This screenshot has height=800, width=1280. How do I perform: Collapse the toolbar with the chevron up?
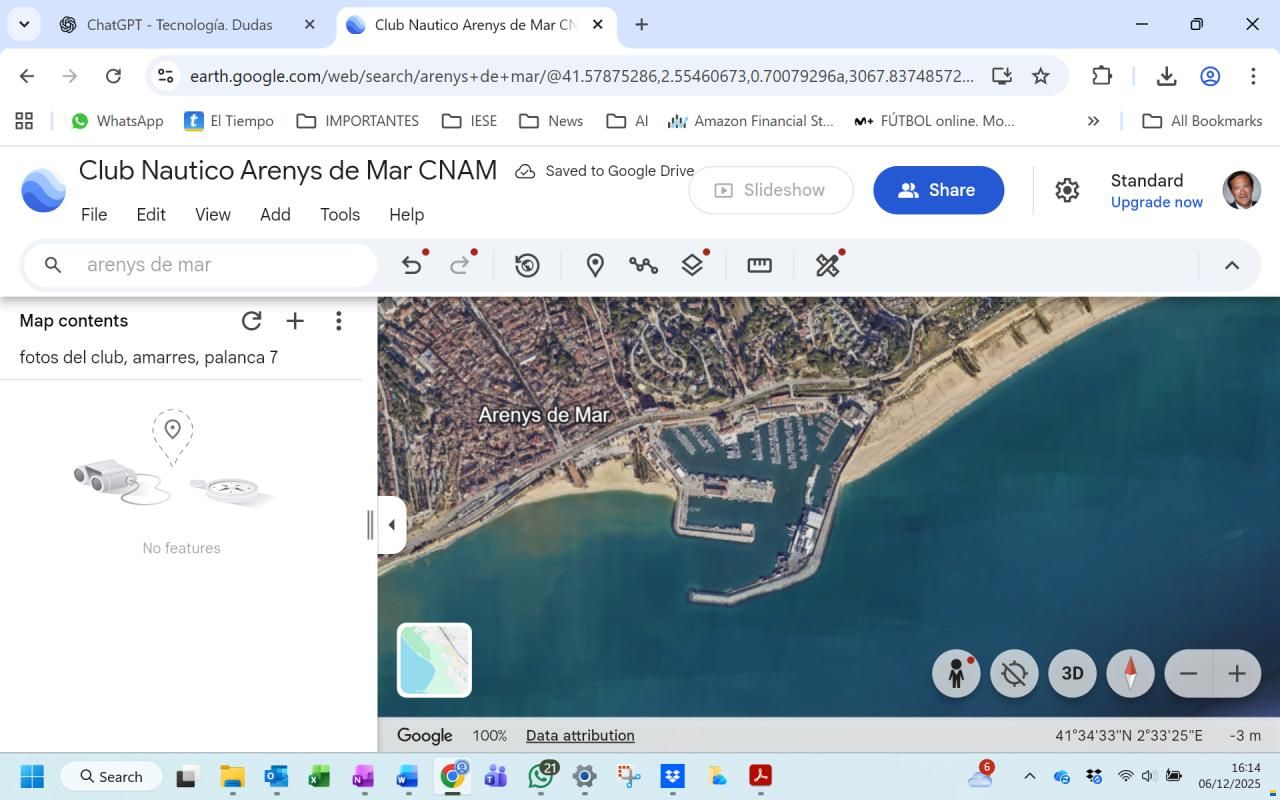(1232, 265)
